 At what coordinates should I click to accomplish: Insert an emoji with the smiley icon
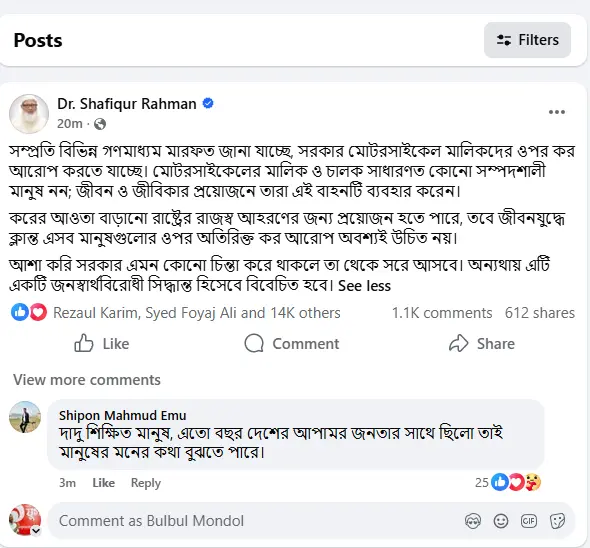click(x=501, y=521)
